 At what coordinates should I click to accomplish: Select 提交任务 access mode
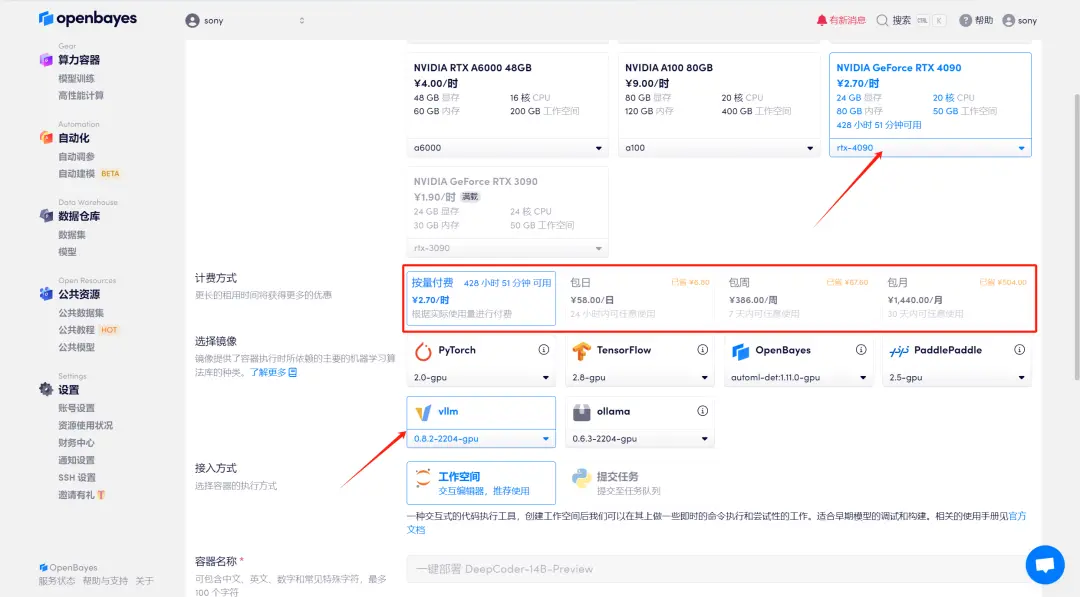point(639,483)
